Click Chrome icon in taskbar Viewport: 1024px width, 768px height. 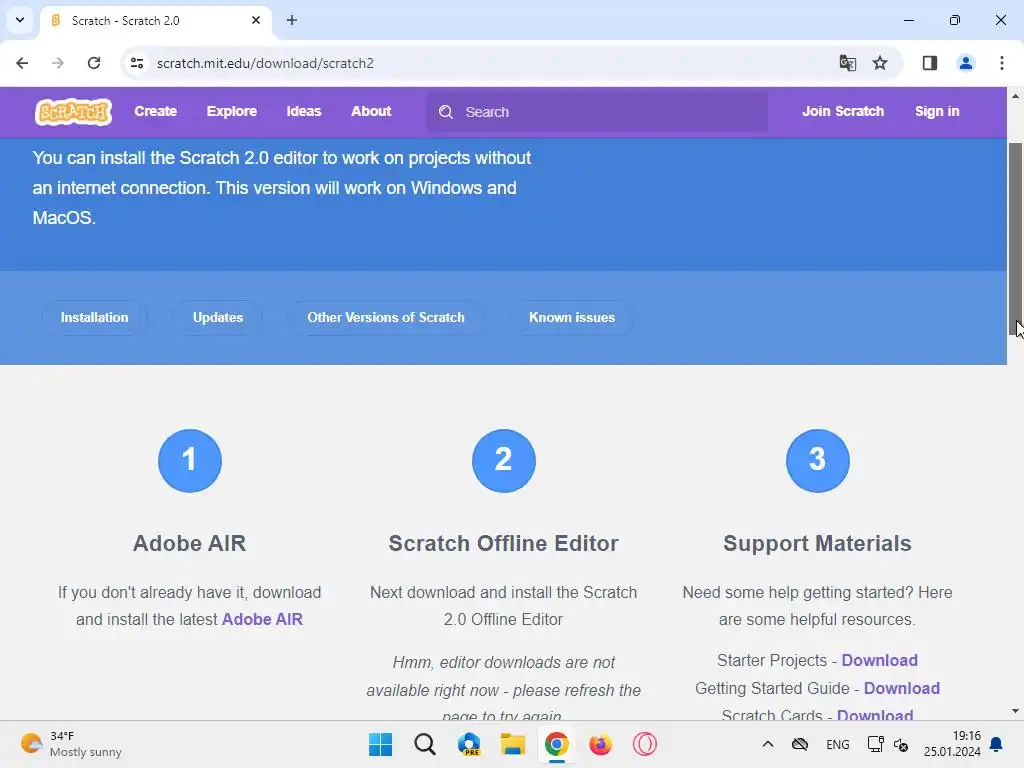tap(556, 744)
